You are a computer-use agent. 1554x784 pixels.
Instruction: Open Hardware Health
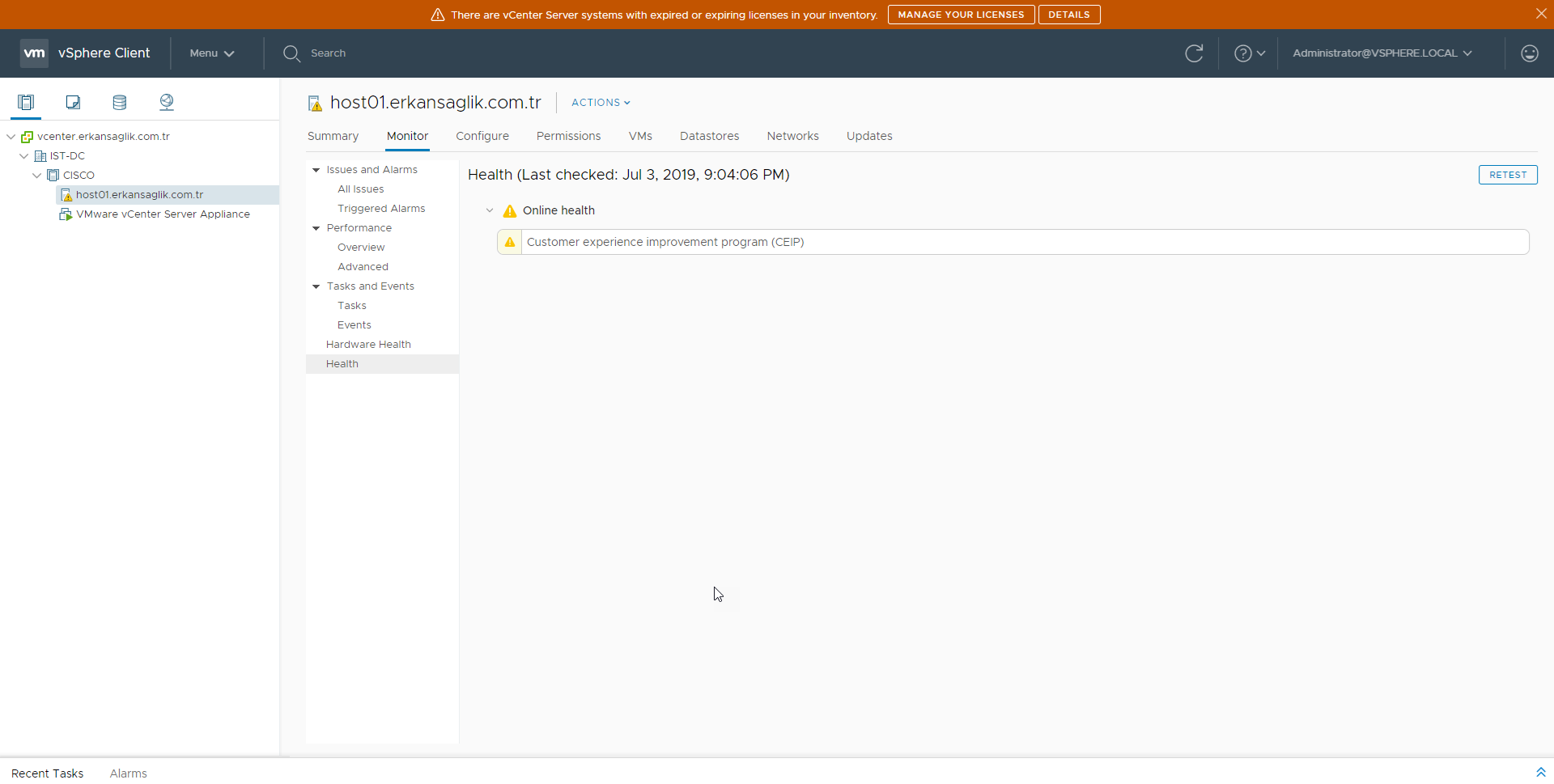point(368,345)
